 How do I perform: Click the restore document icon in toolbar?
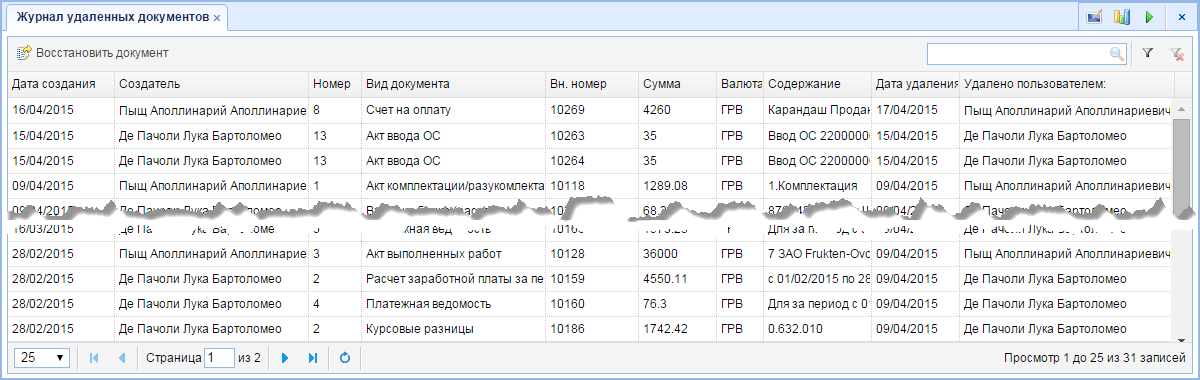coord(23,53)
